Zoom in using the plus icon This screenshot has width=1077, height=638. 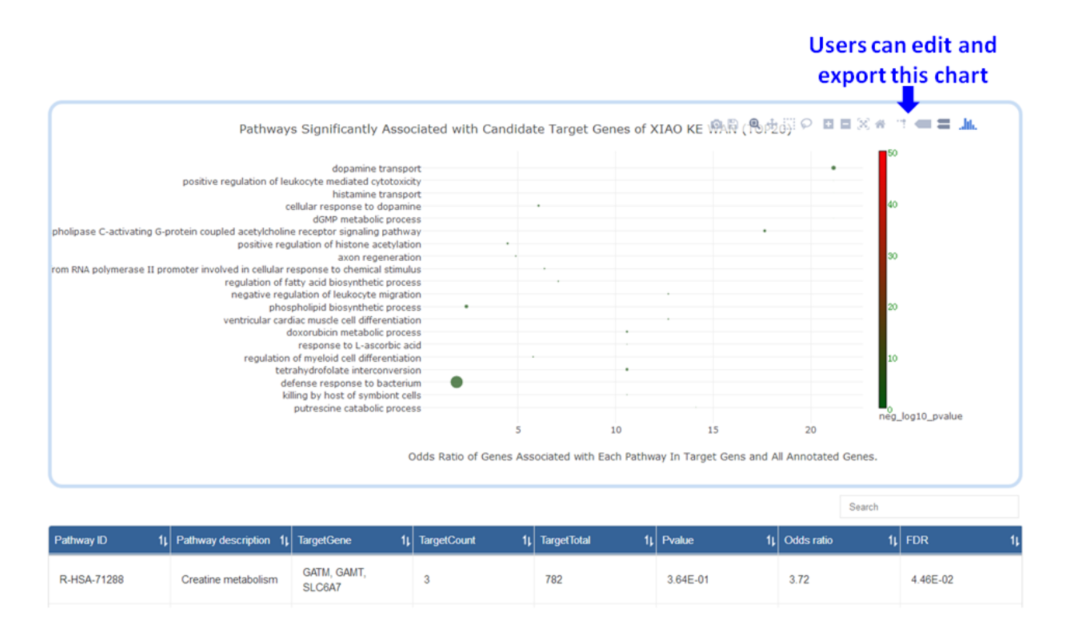coord(828,124)
